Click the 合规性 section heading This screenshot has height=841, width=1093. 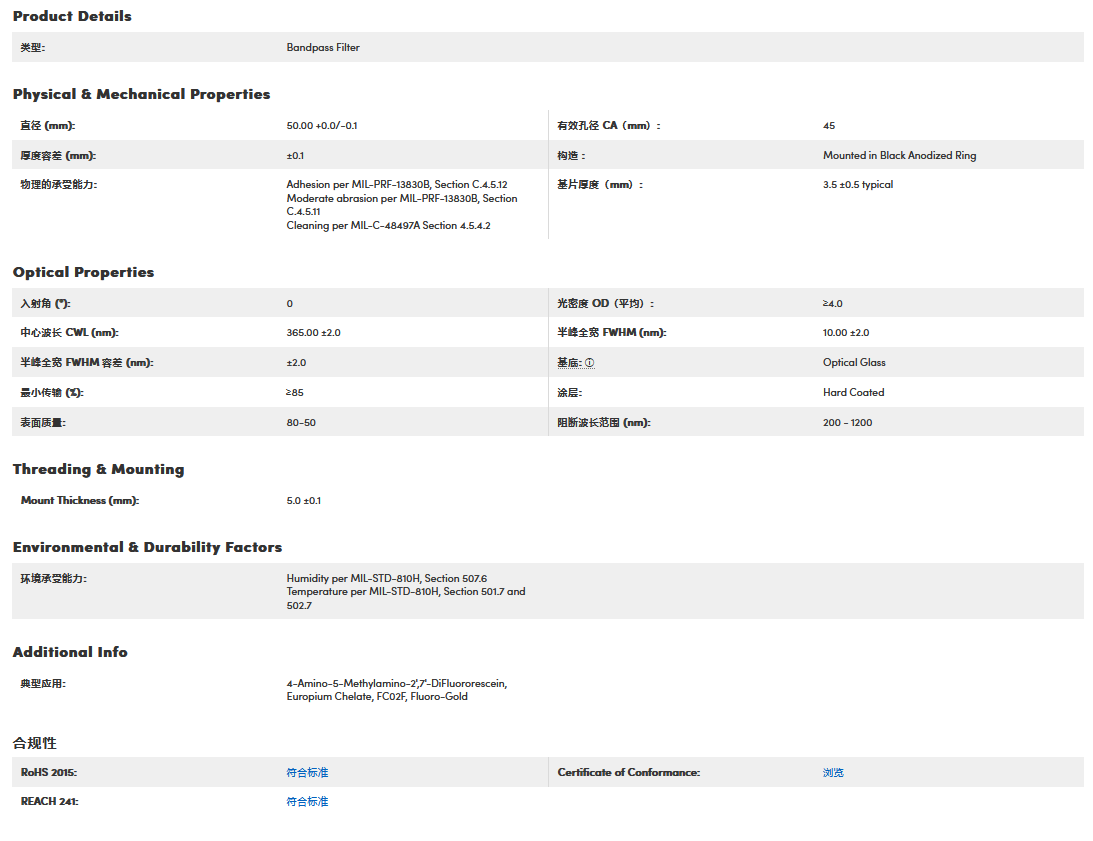(35, 743)
